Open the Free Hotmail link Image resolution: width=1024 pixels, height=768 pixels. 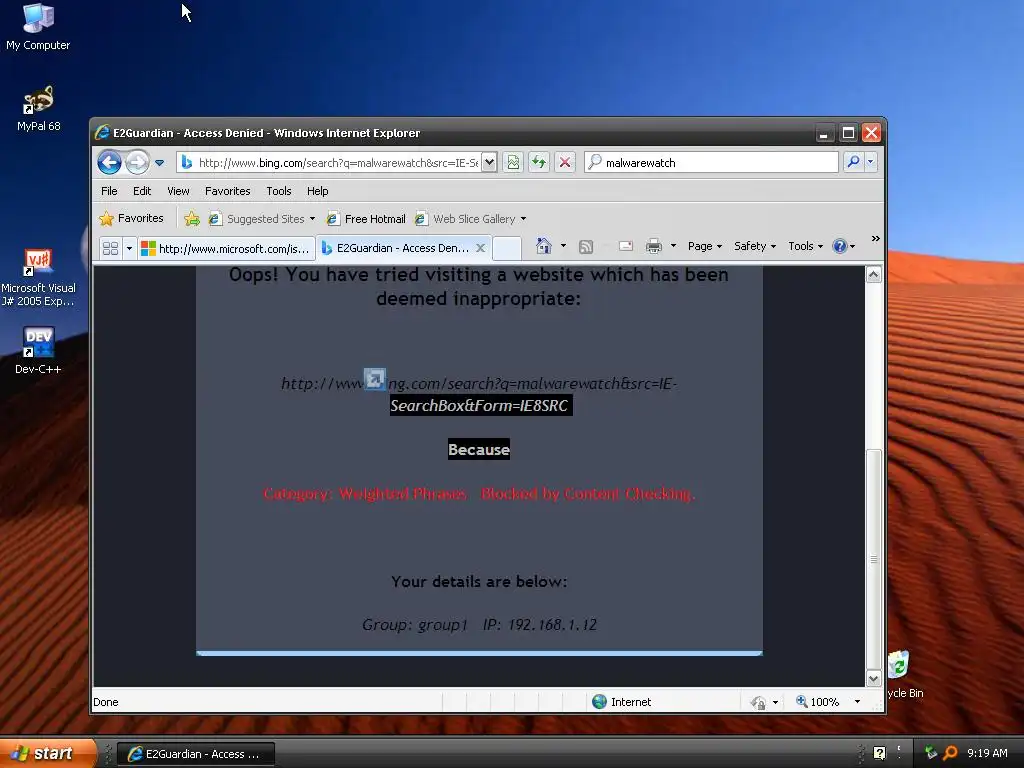[366, 219]
